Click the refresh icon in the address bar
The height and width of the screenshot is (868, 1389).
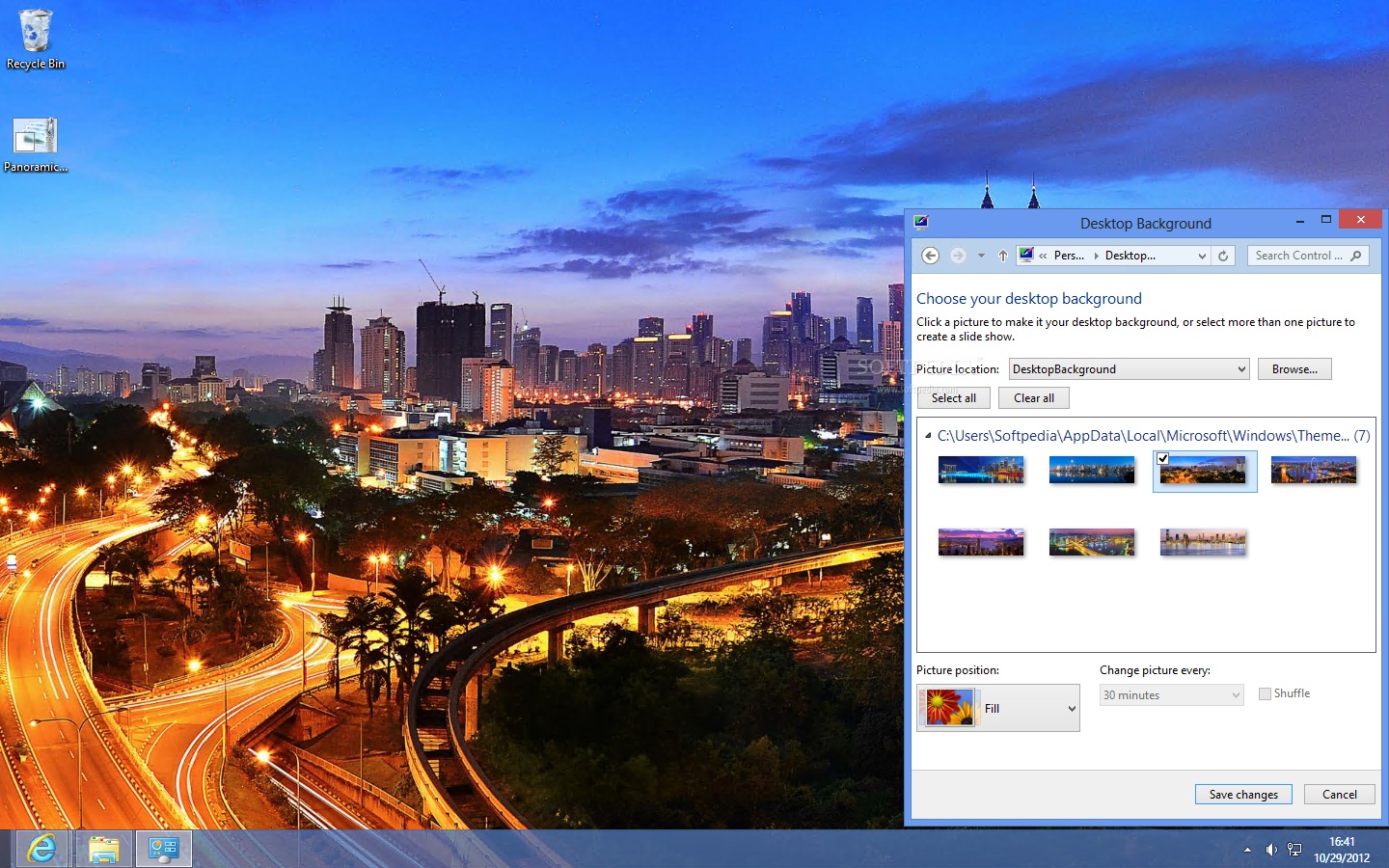tap(1223, 255)
